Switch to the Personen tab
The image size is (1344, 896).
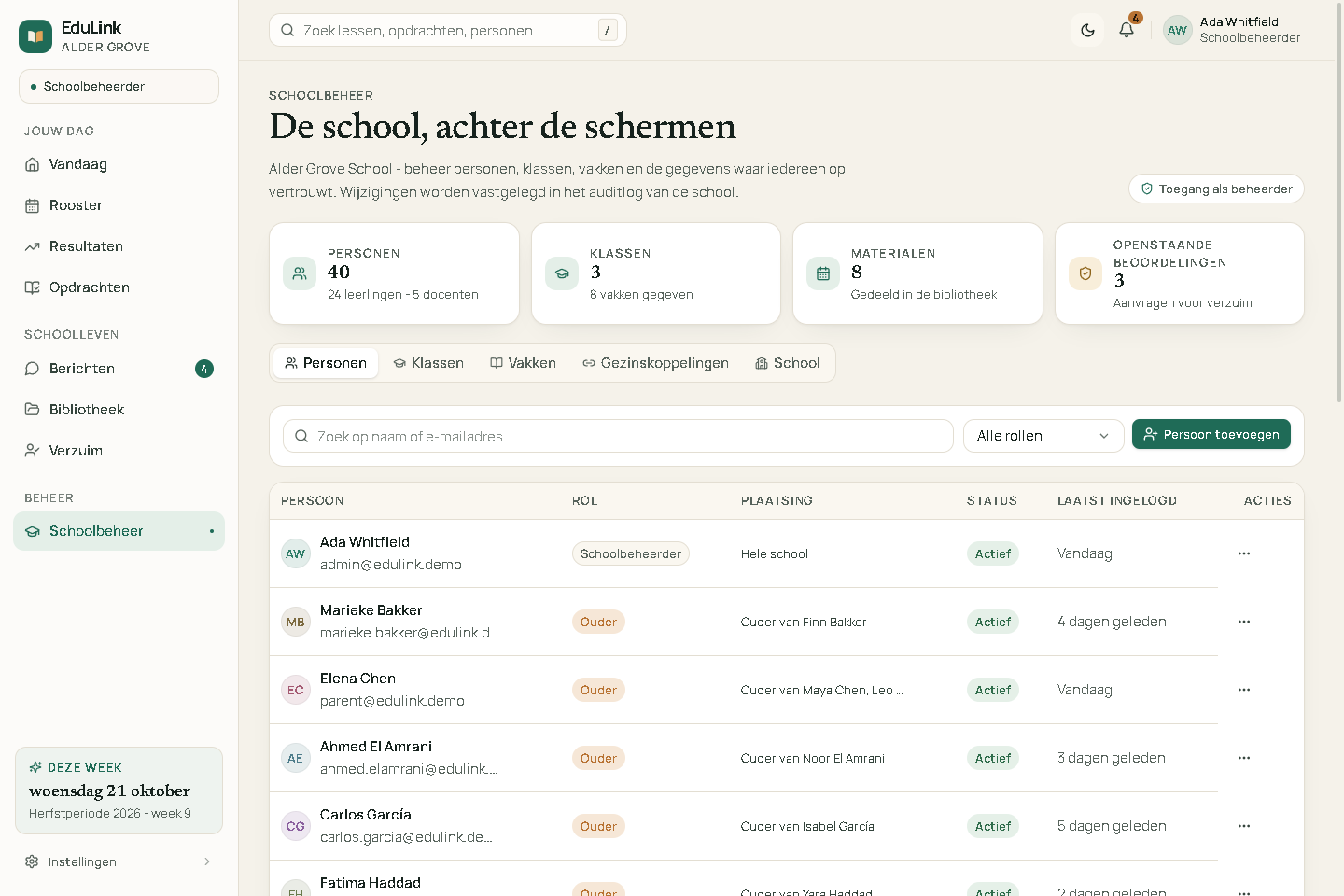click(326, 363)
